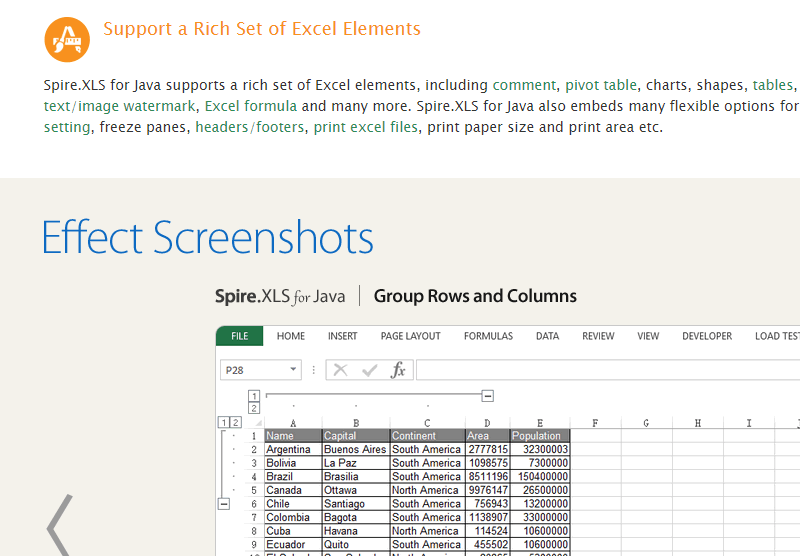Screen dimensions: 800x556
Task: Open the headers/footers link
Action: pos(249,127)
